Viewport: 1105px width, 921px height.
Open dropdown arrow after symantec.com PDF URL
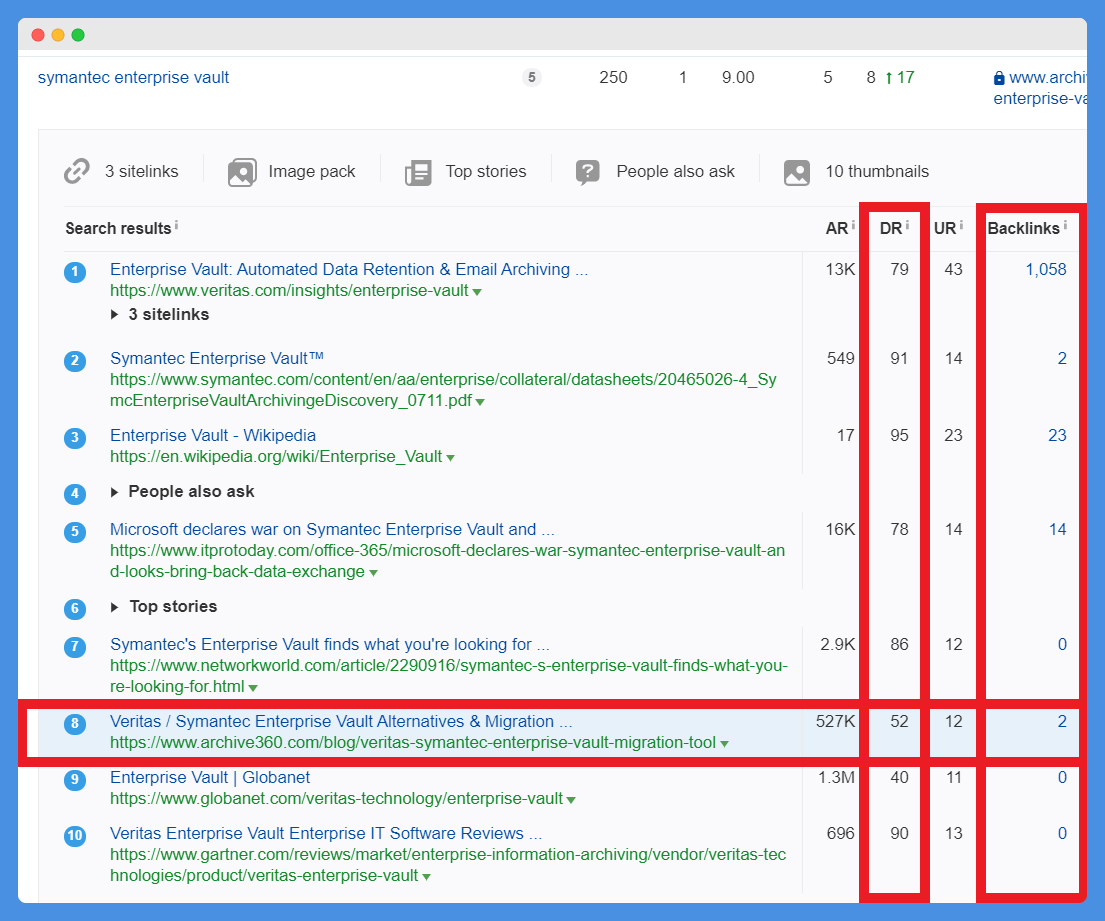click(x=480, y=402)
